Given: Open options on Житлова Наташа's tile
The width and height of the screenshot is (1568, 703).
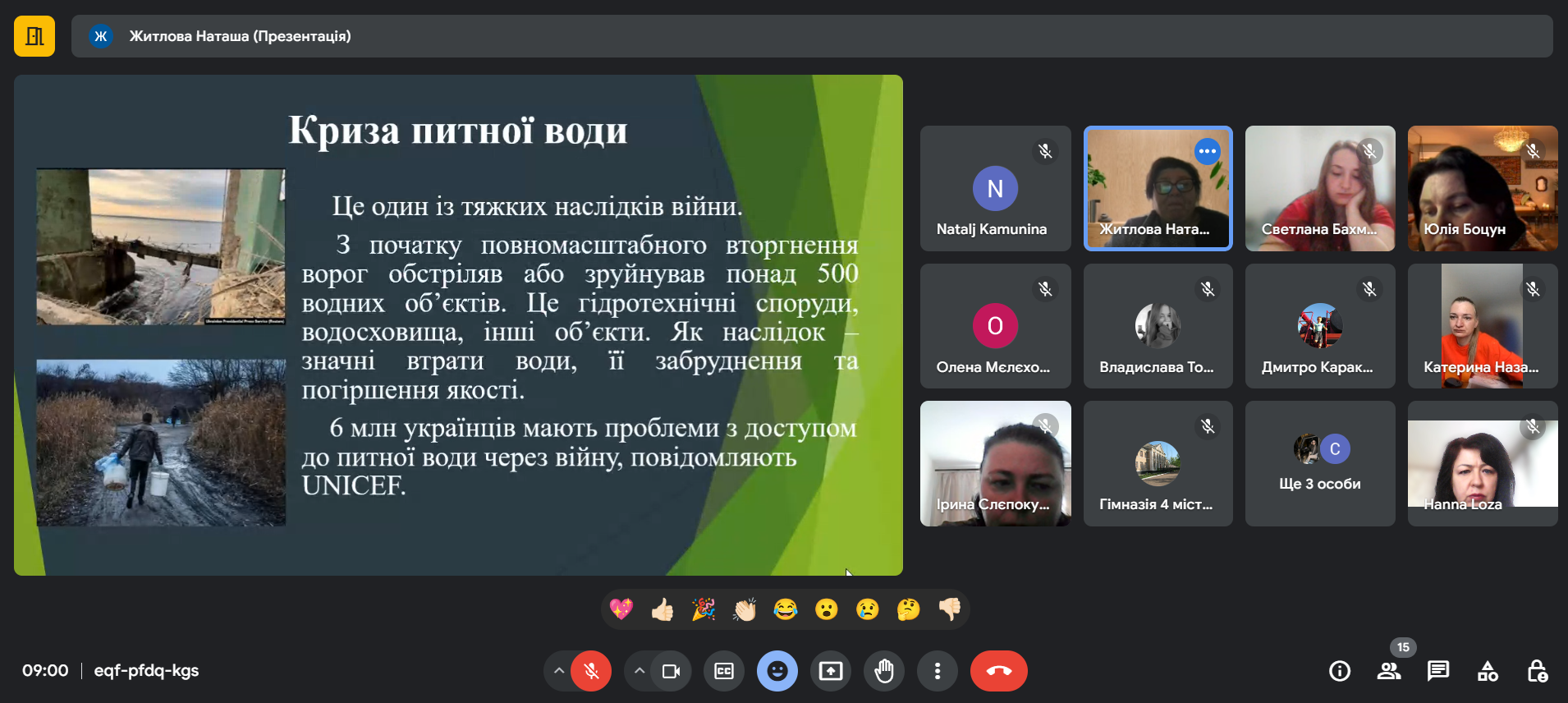Looking at the screenshot, I should [x=1207, y=151].
